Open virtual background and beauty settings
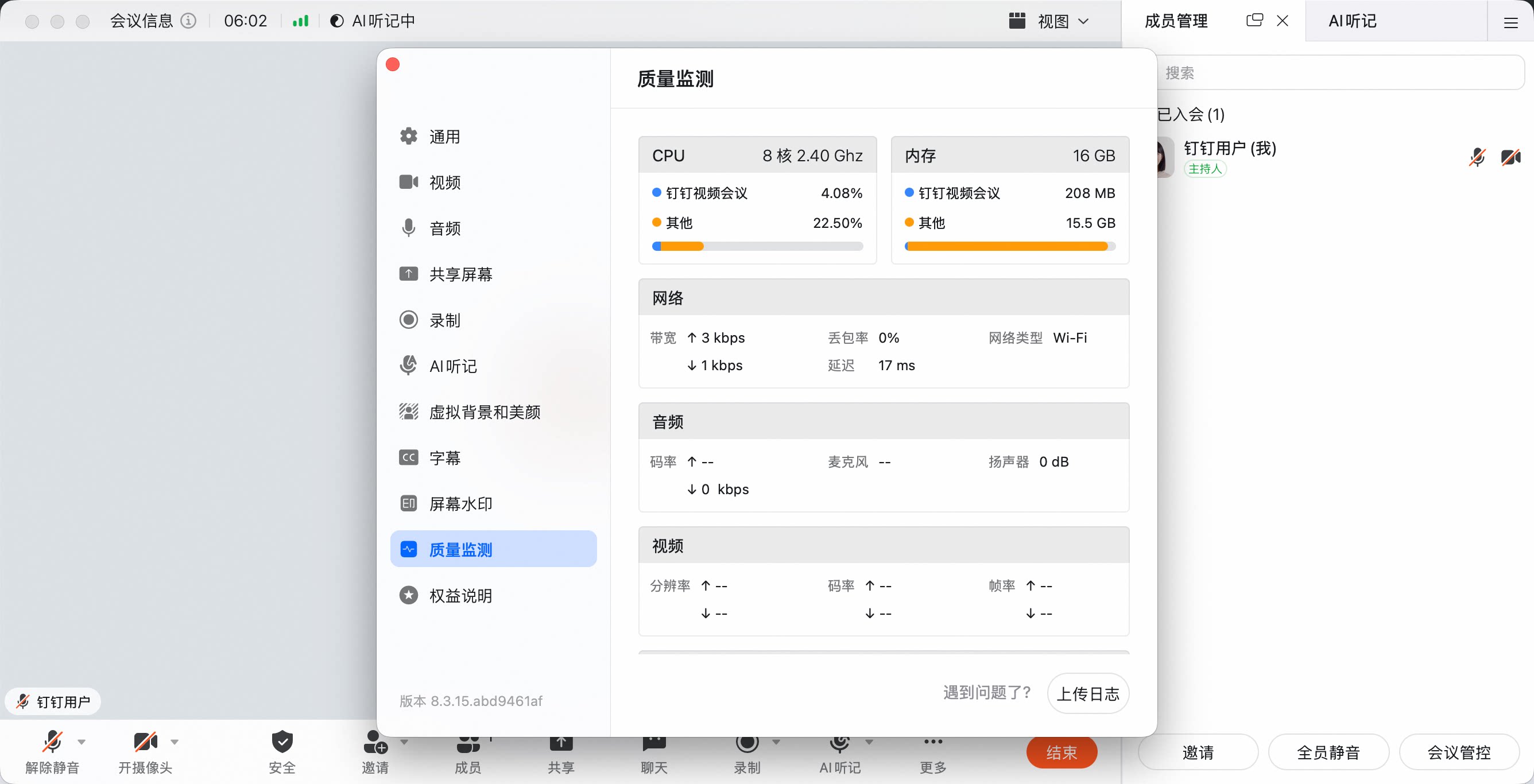The image size is (1534, 784). [x=469, y=412]
